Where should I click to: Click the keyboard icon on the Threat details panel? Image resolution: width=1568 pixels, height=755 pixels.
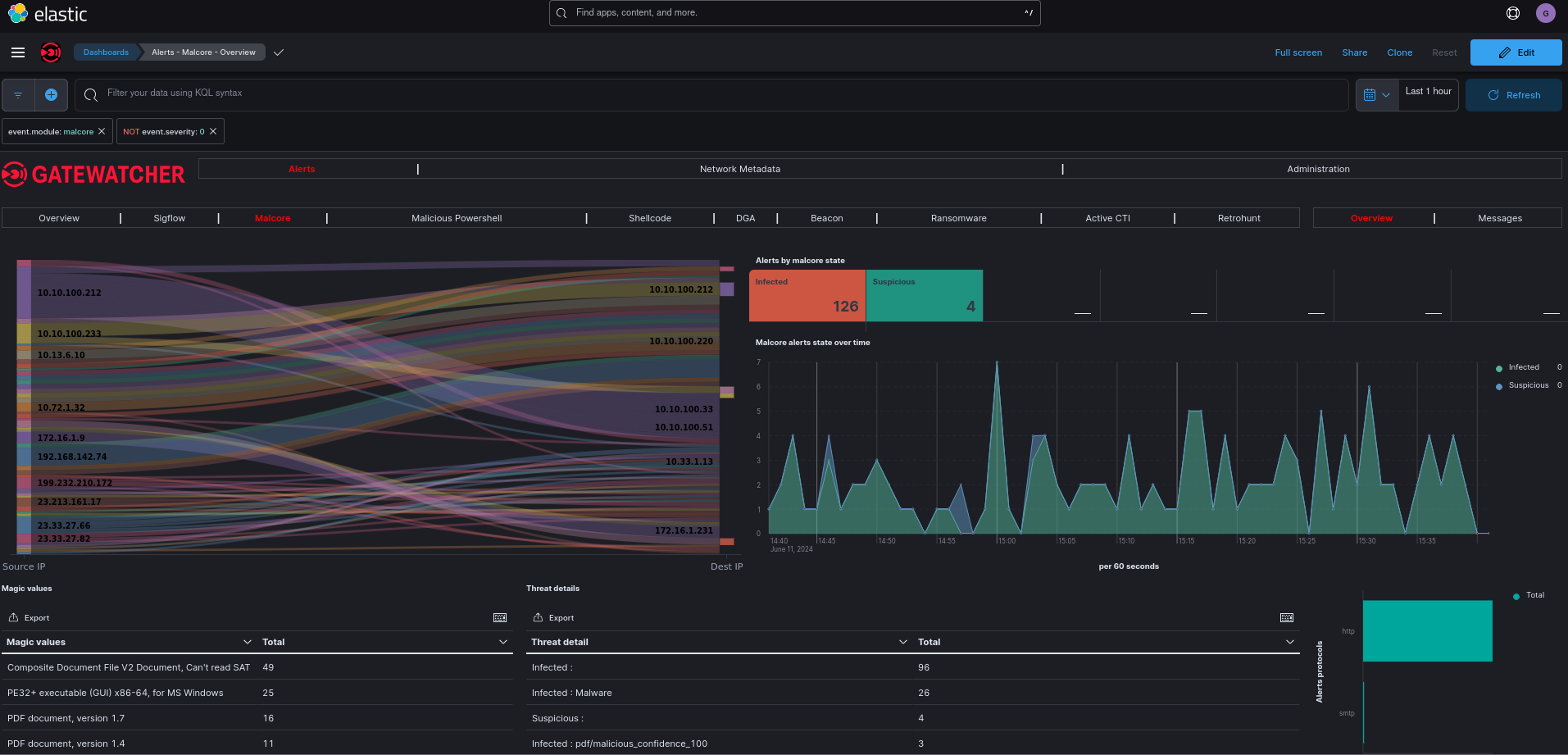(x=1286, y=617)
